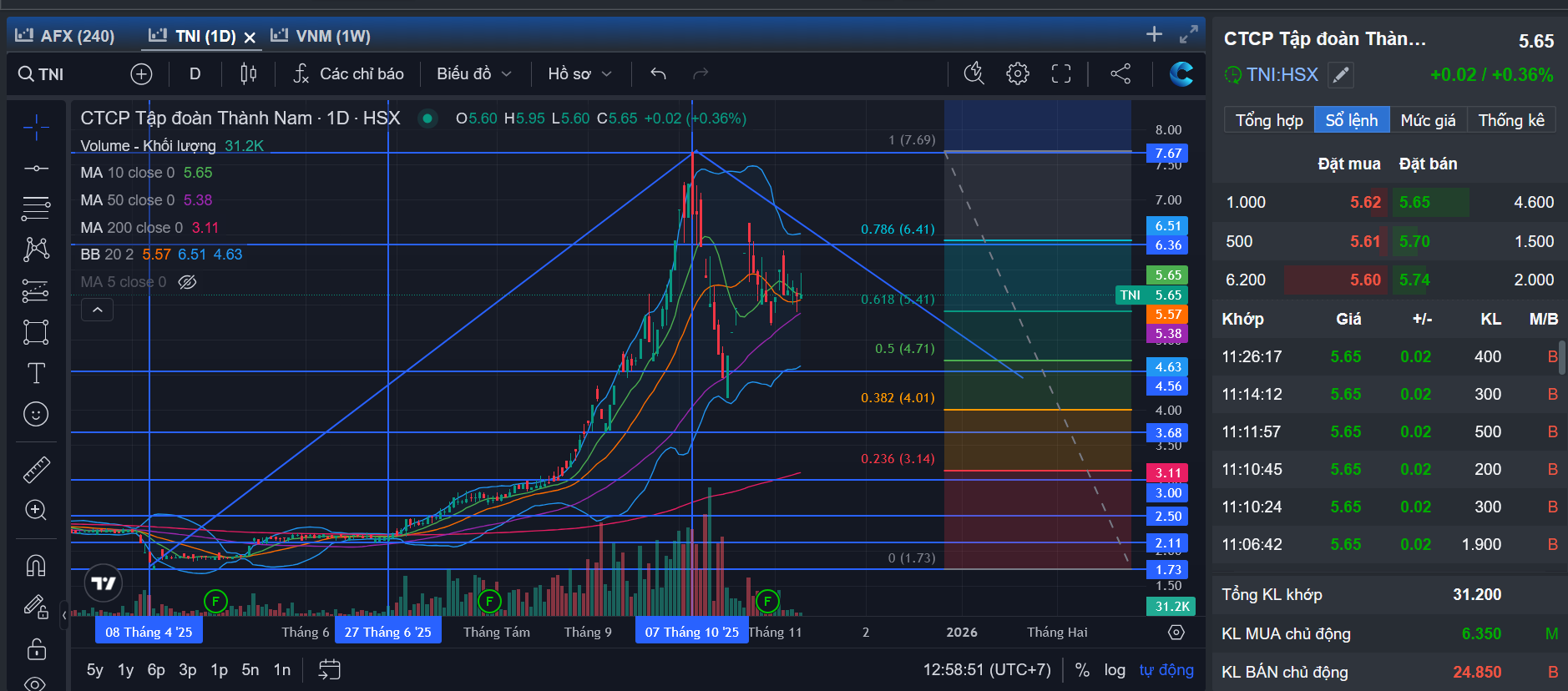This screenshot has width=1568, height=691.
Task: Click the 5.74 ask price
Action: coord(1414,280)
